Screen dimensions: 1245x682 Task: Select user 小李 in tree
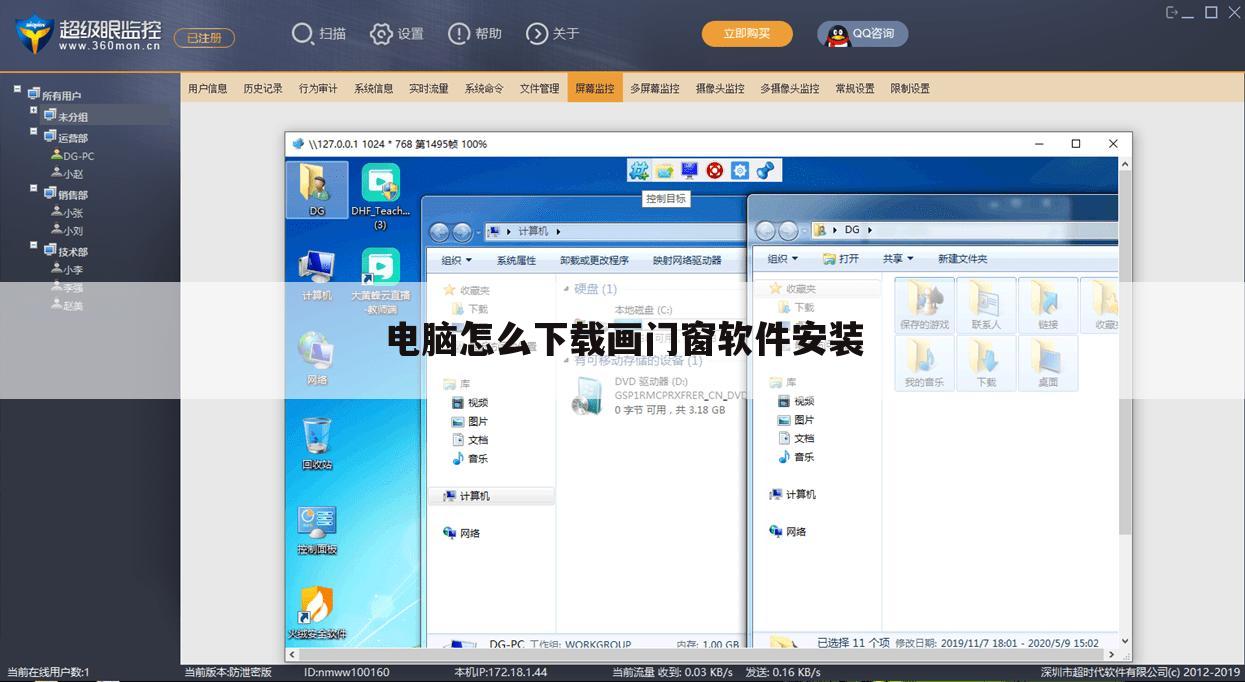pos(67,270)
